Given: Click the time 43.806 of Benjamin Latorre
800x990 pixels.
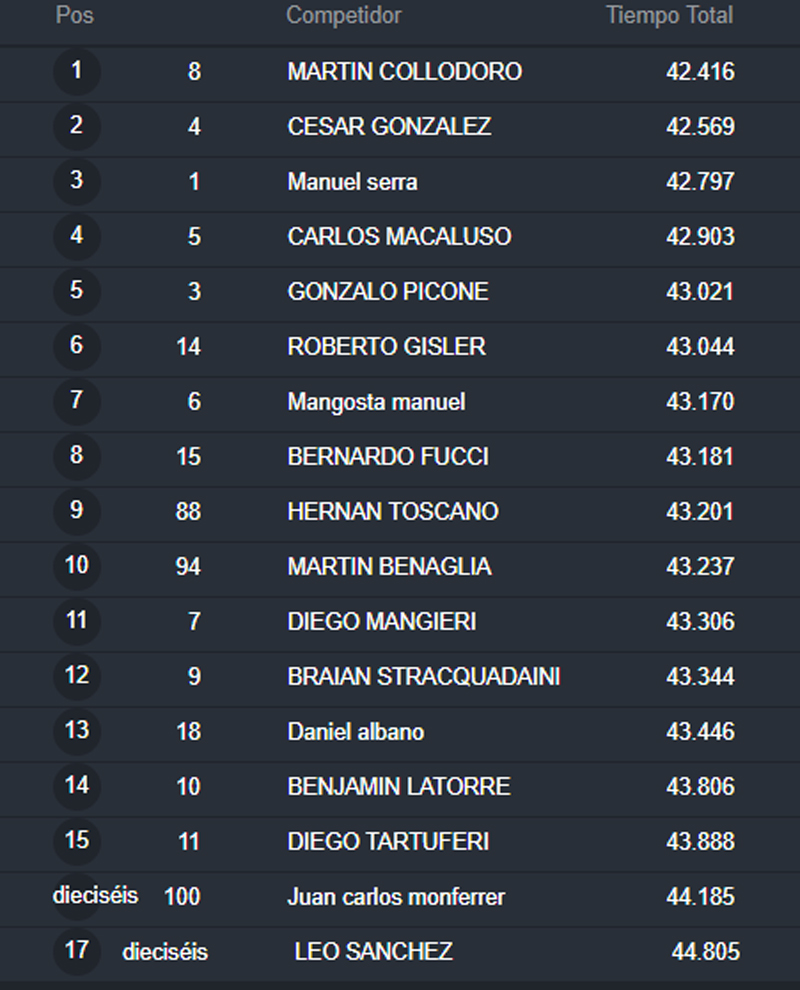Looking at the screenshot, I should [700, 787].
